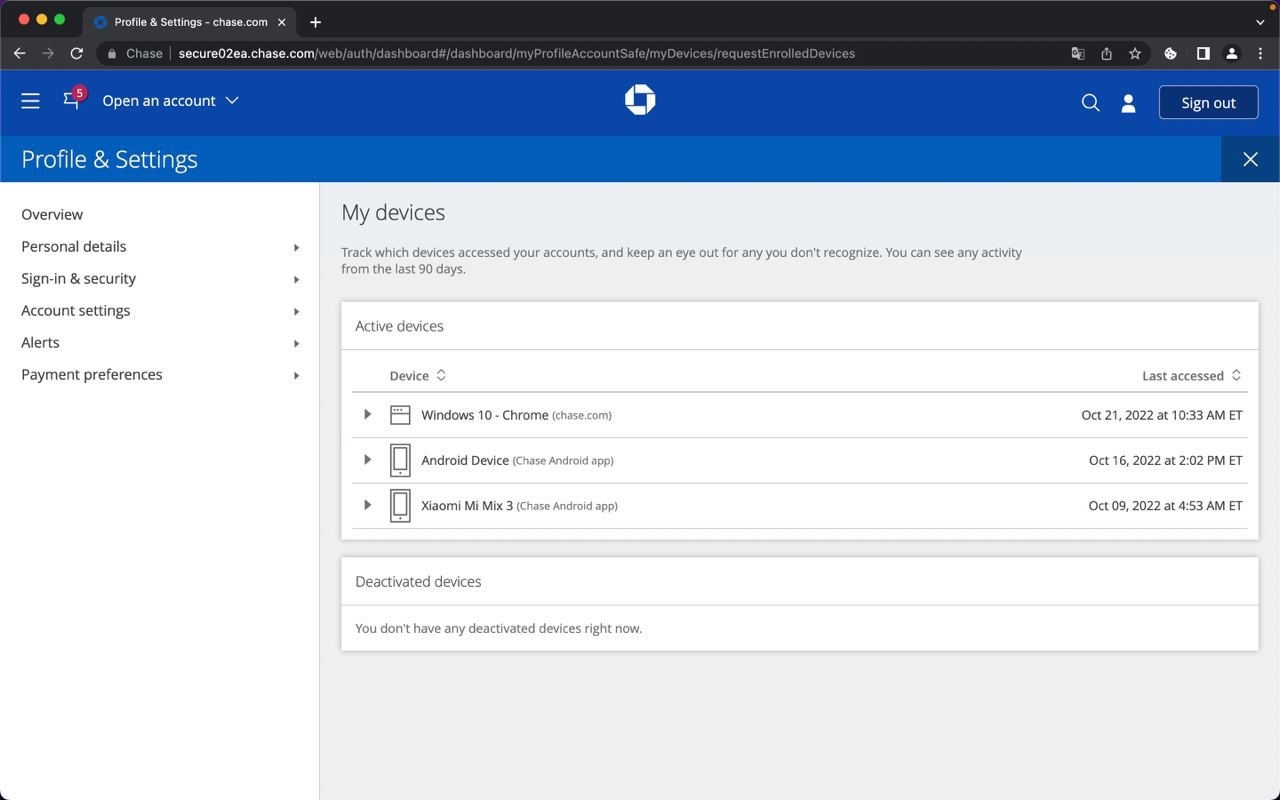Sort devices by Device column

417,376
